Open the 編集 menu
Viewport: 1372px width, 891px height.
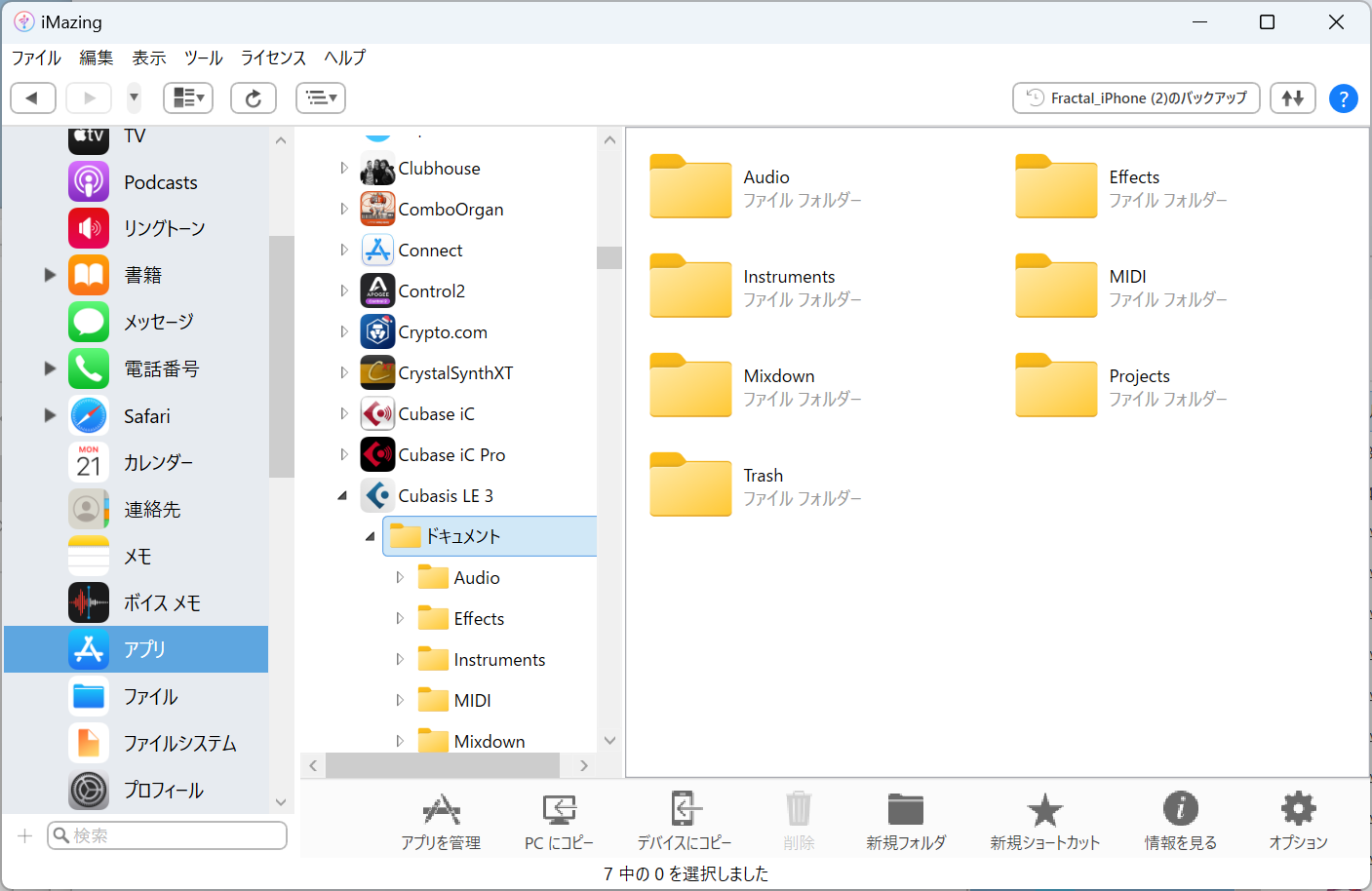[97, 58]
